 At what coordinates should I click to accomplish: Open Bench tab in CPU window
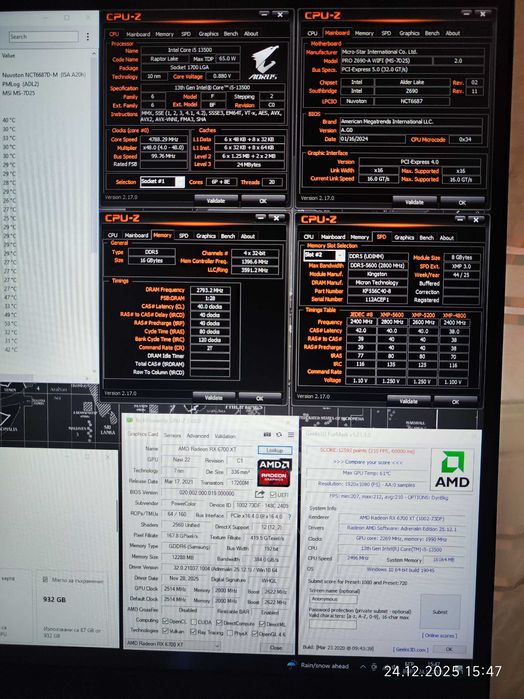point(231,33)
